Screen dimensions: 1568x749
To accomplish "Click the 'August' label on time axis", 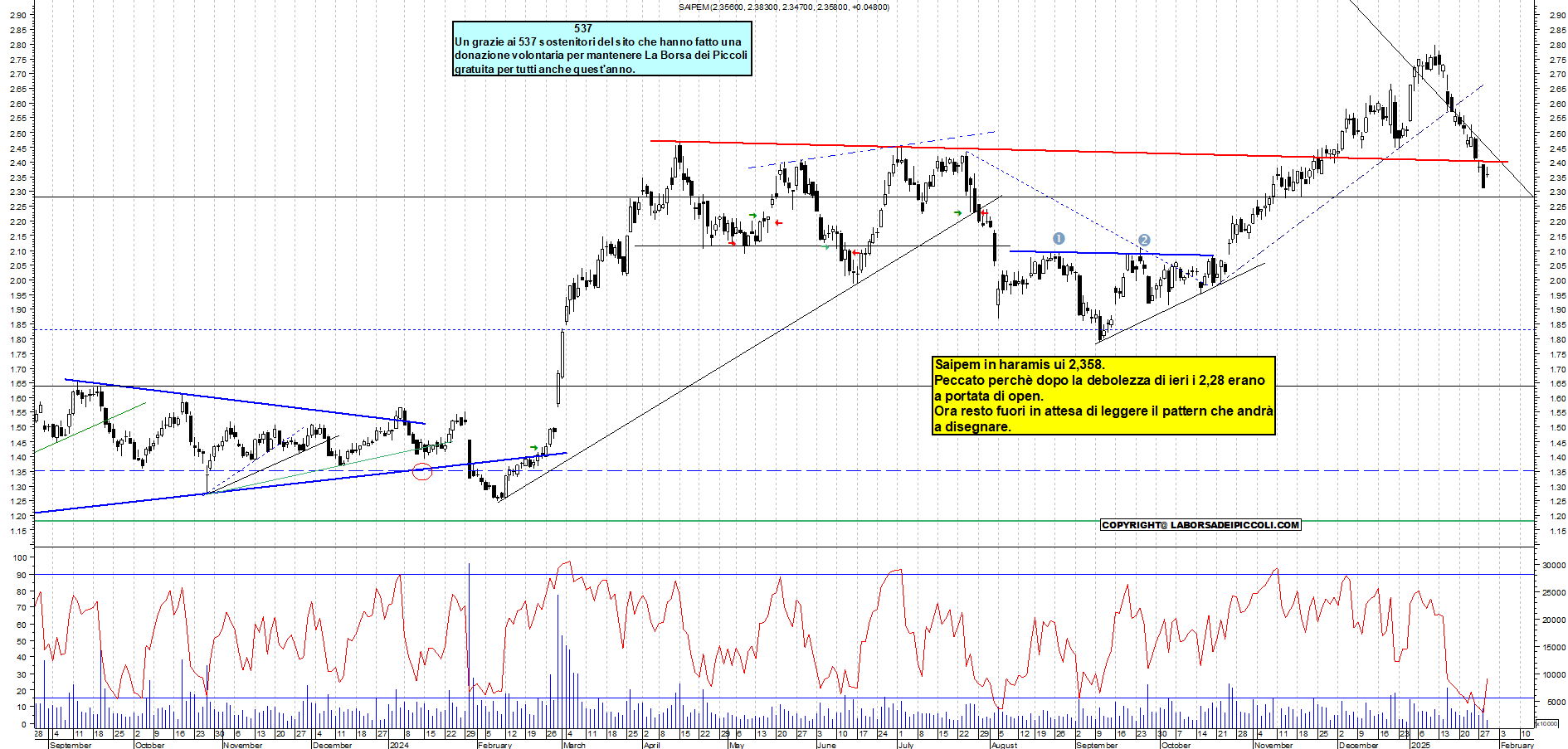I will point(1005,745).
